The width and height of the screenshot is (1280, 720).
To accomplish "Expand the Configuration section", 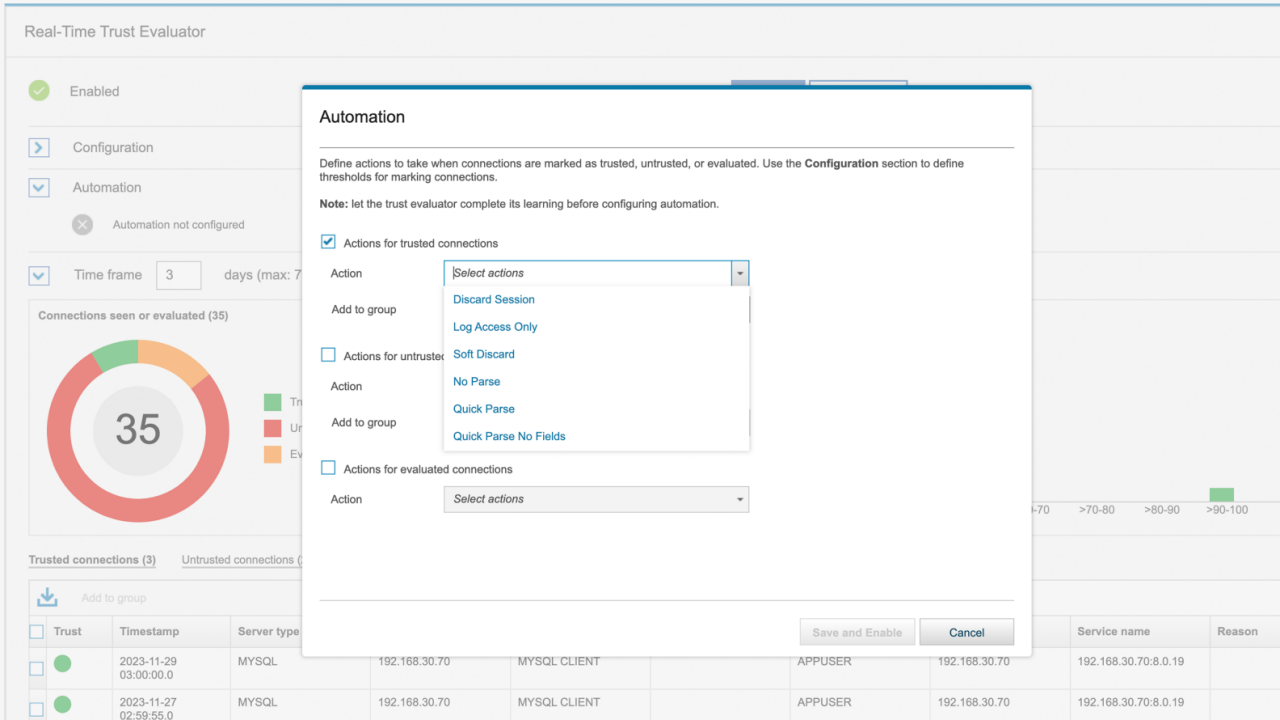I will [38, 147].
